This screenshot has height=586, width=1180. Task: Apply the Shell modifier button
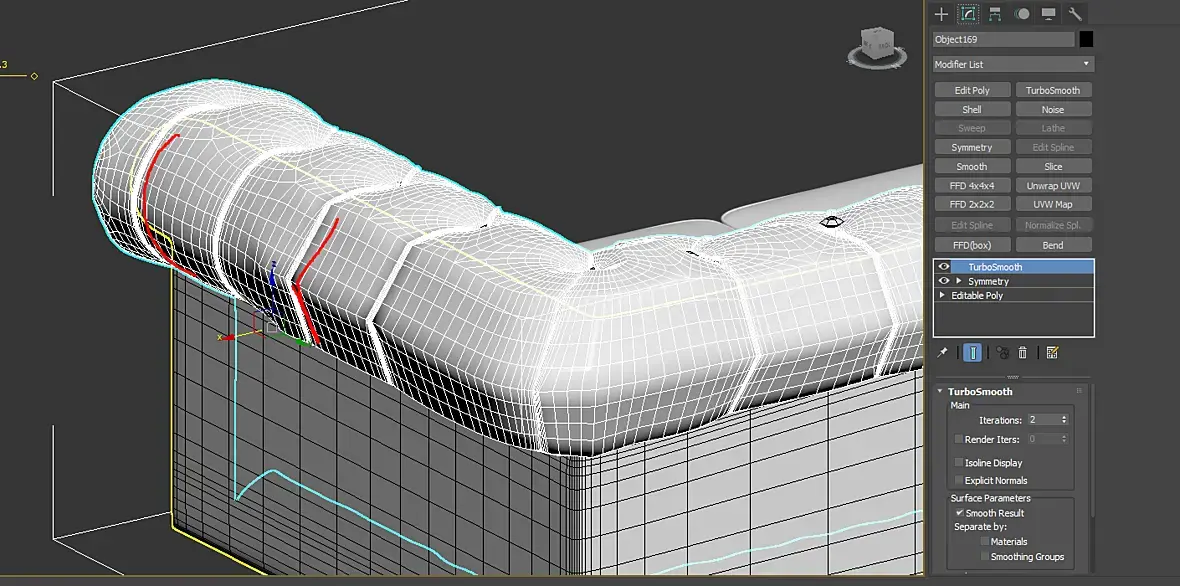[x=972, y=109]
